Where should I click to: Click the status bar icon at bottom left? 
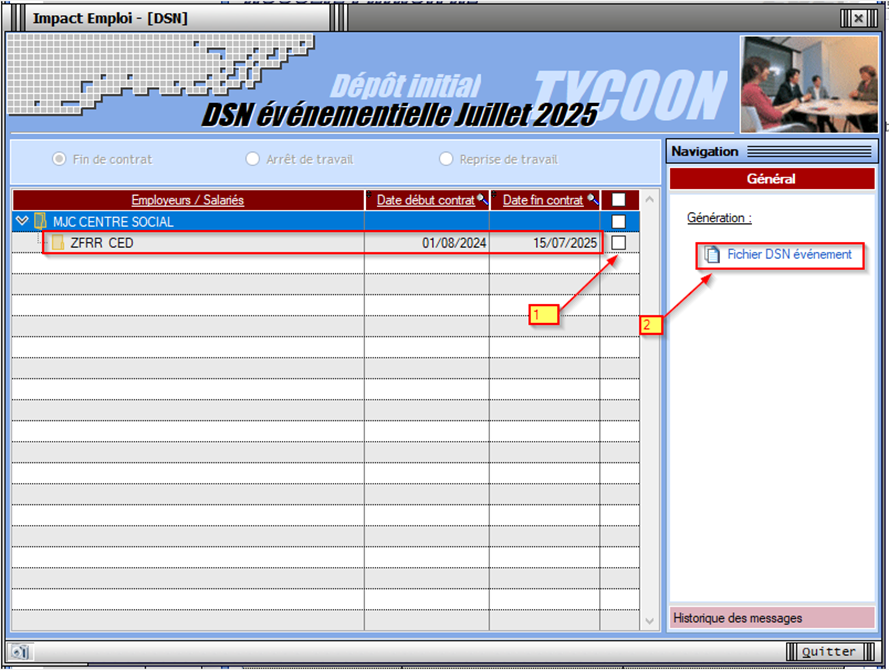(x=21, y=652)
